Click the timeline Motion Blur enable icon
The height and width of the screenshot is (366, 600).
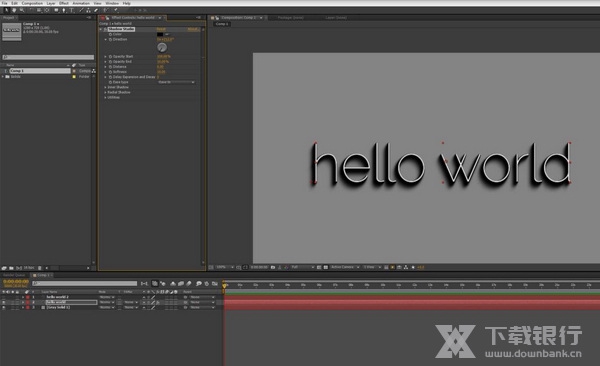tap(188, 284)
